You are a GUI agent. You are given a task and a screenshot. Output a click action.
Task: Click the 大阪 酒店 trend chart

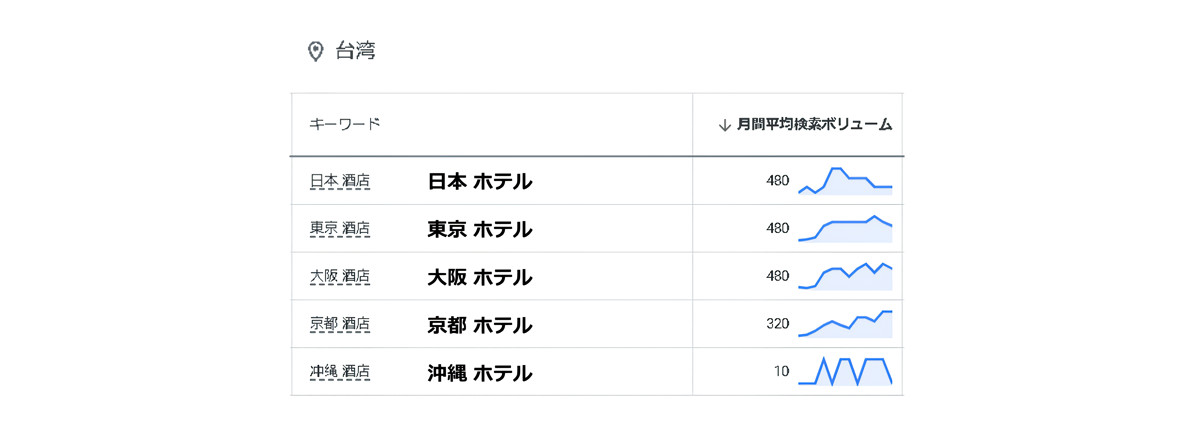click(x=845, y=276)
